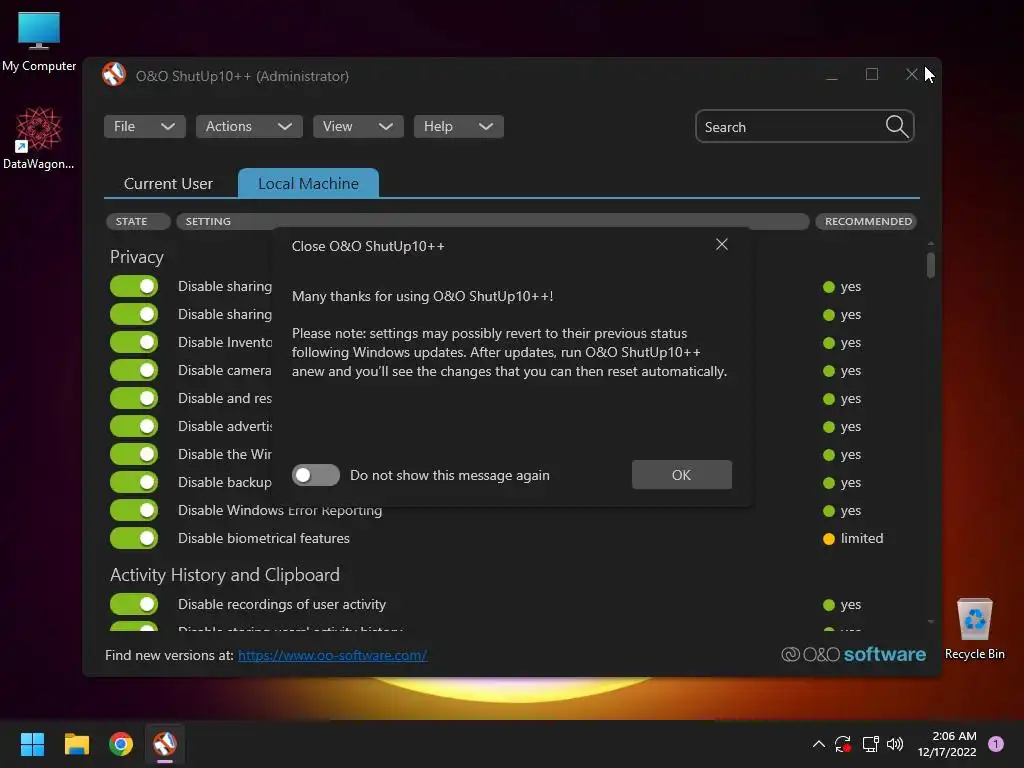
Task: Click 'Disable recordings of user activity' text
Action: point(281,604)
